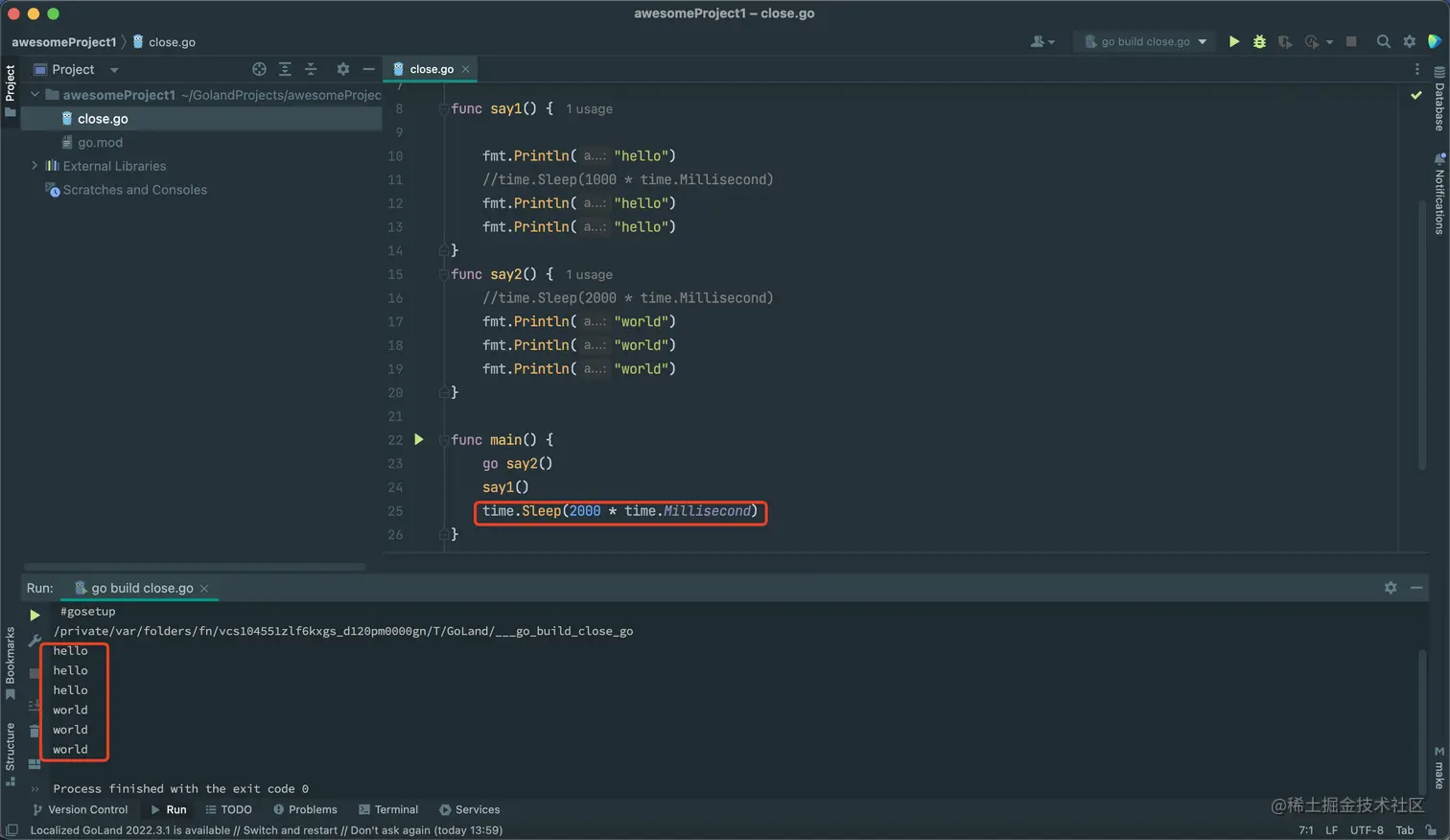This screenshot has height=840, width=1450.
Task: Open IDE settings gear in top toolbar
Action: click(x=1409, y=41)
